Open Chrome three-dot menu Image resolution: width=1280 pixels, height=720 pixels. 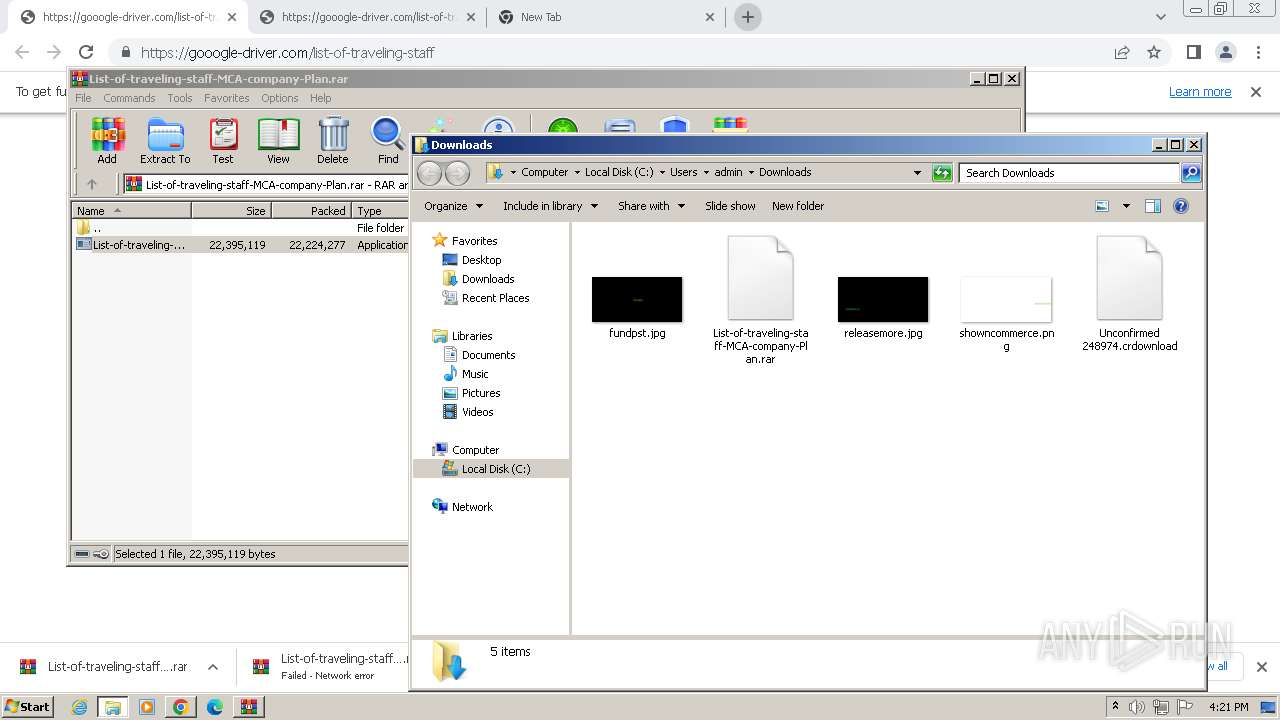pos(1256,52)
